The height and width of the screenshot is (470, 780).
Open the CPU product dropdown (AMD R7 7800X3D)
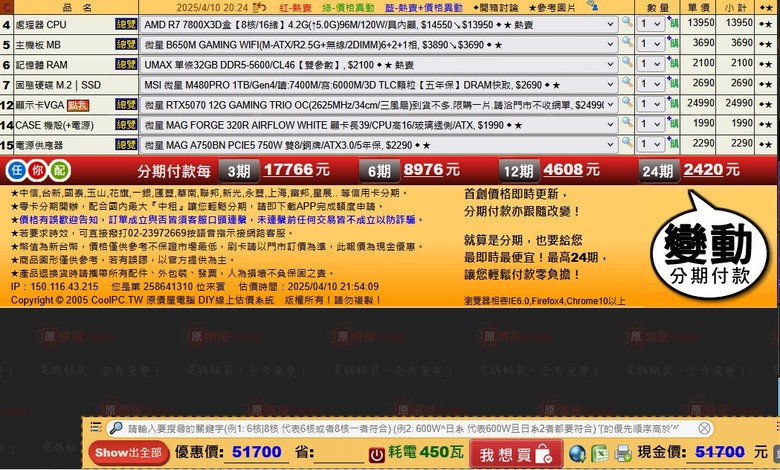(x=379, y=24)
